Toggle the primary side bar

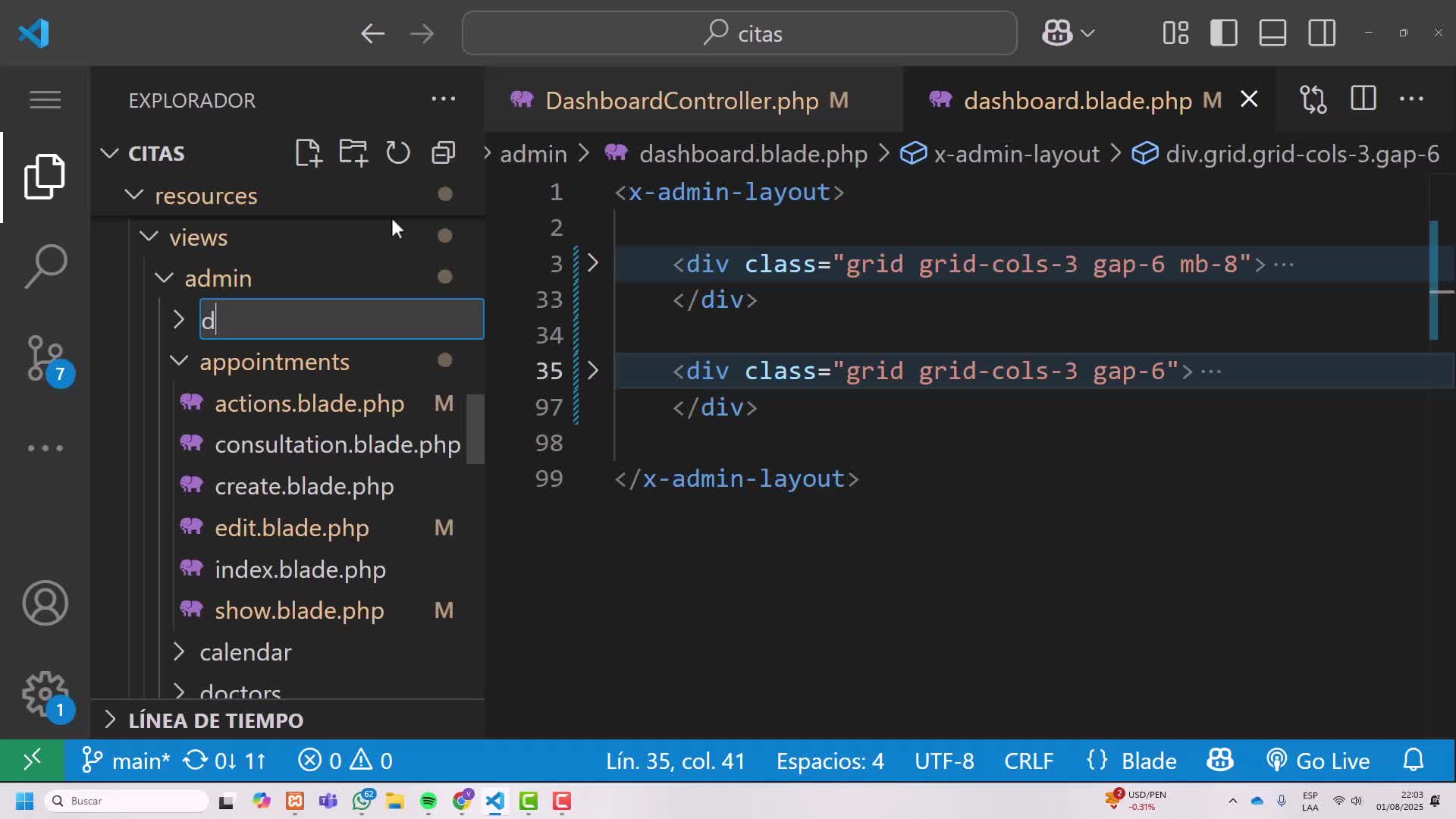pyautogui.click(x=1224, y=33)
